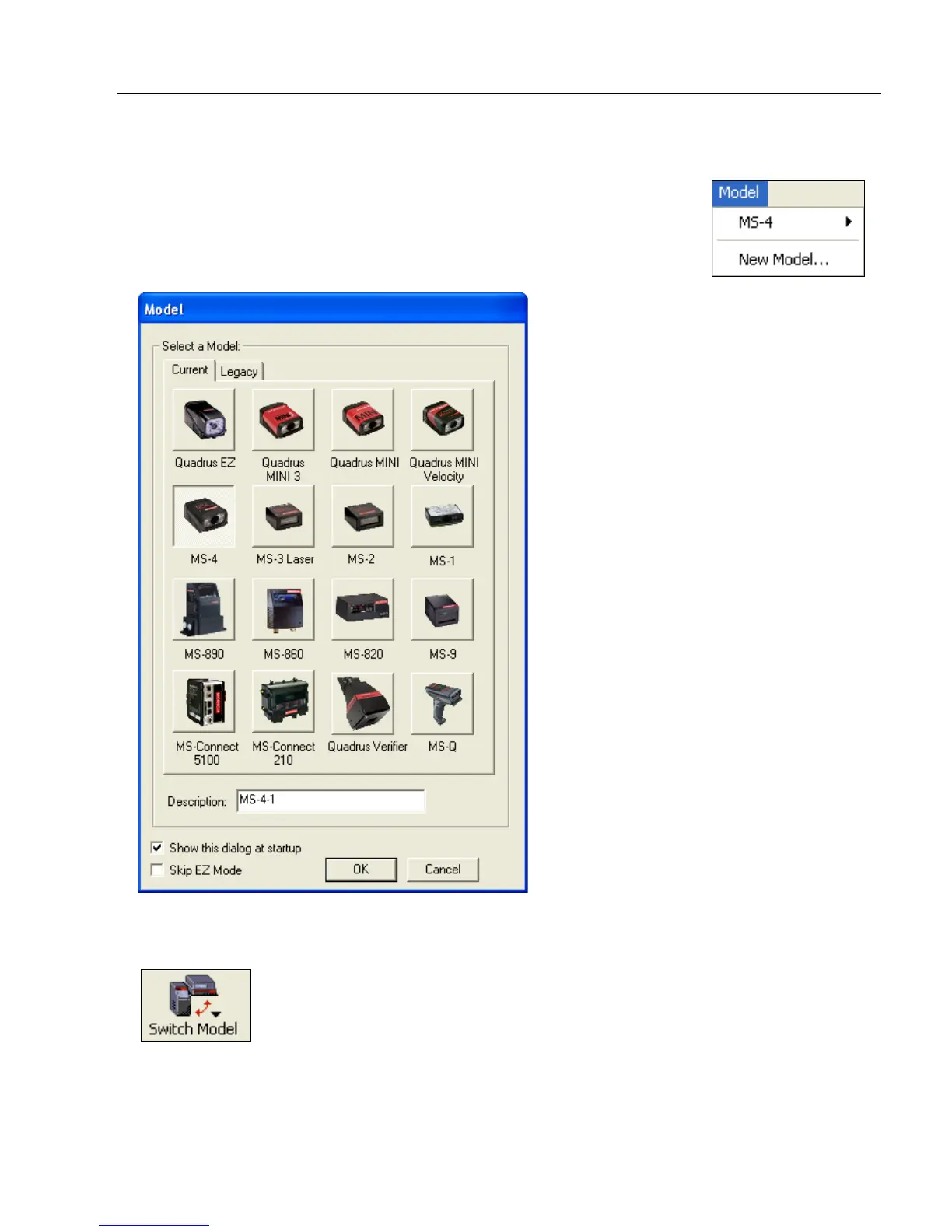Pick the MS-9 scanner icon
Viewport: 952px width, 1232px height.
point(442,609)
